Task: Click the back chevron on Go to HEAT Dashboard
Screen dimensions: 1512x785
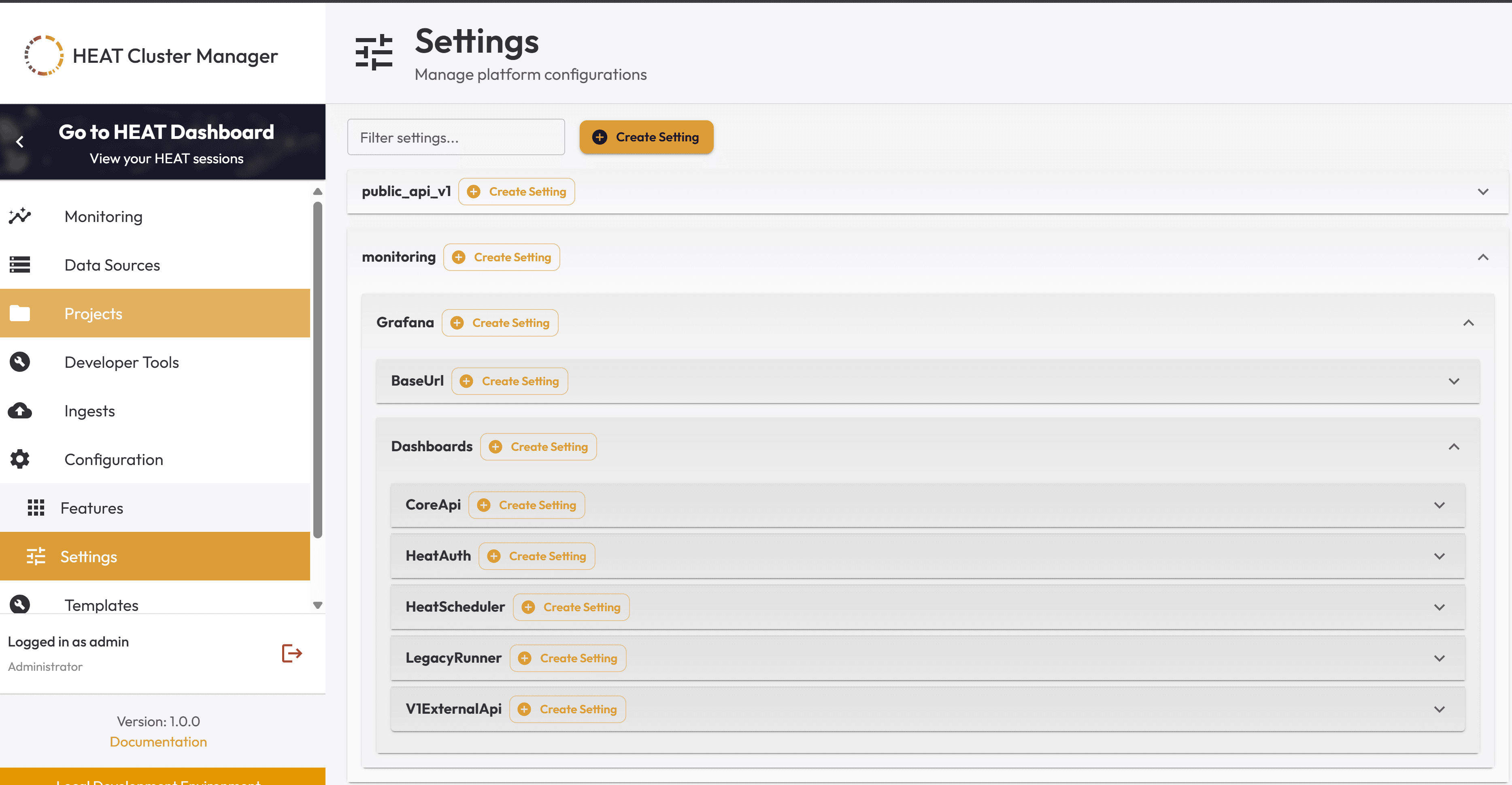Action: (x=20, y=141)
